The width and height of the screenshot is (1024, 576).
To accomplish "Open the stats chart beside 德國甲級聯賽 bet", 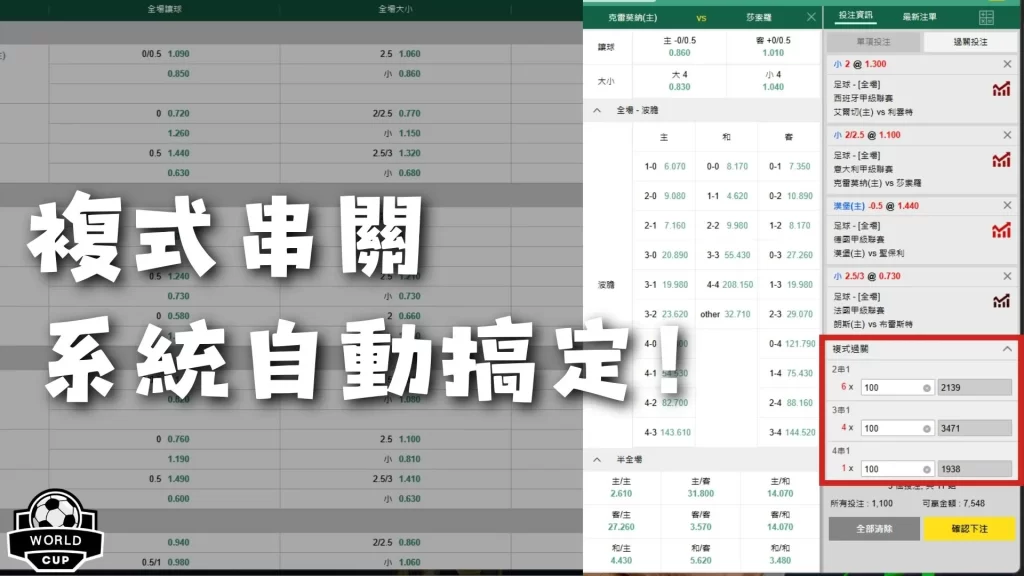I will click(x=1000, y=230).
